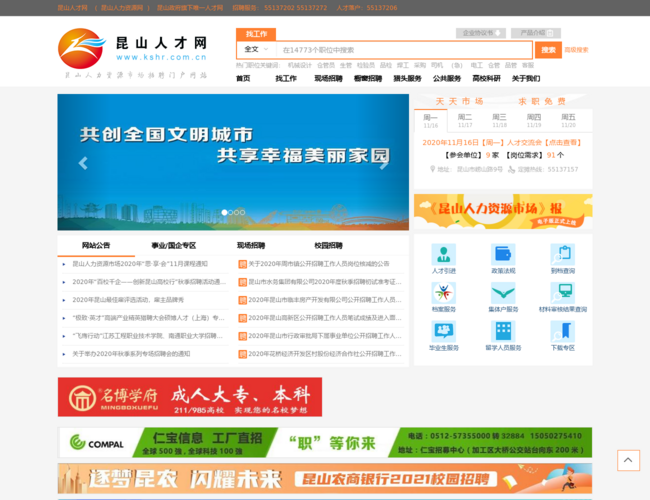The image size is (650, 500).
Task: Open 找工作 in the navigation bar
Action: [x=286, y=78]
